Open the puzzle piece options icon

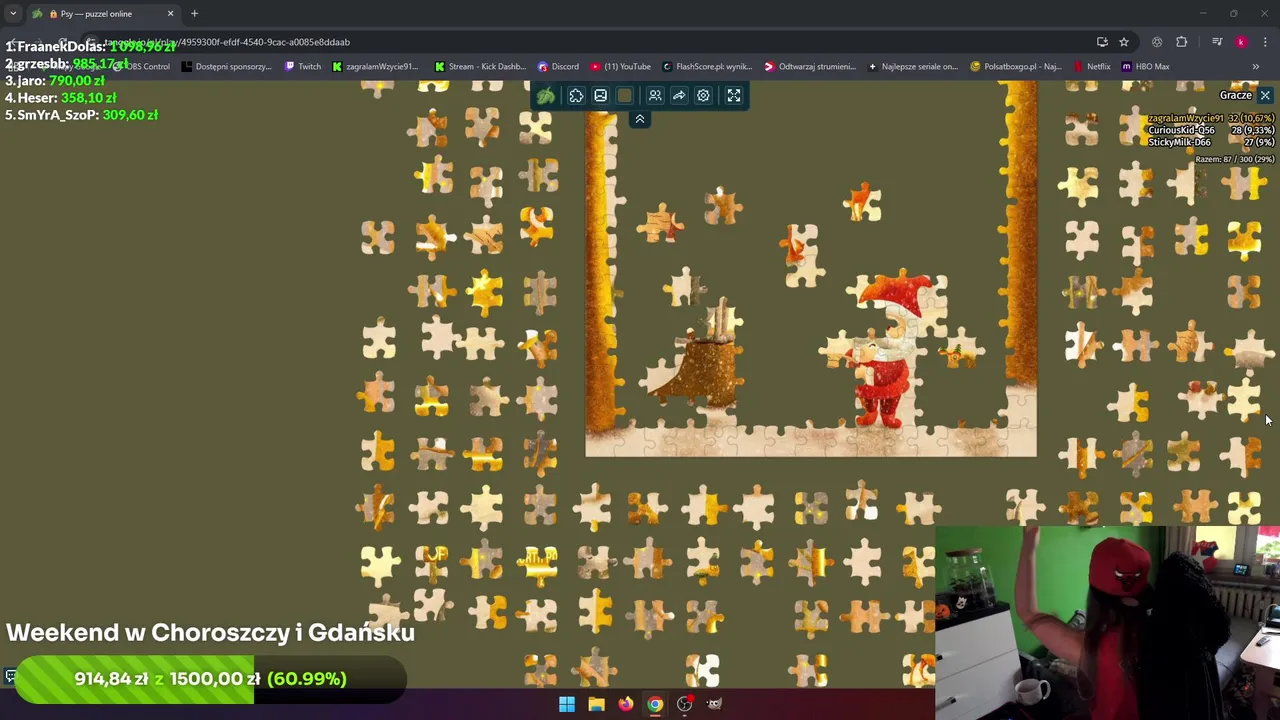(x=576, y=96)
